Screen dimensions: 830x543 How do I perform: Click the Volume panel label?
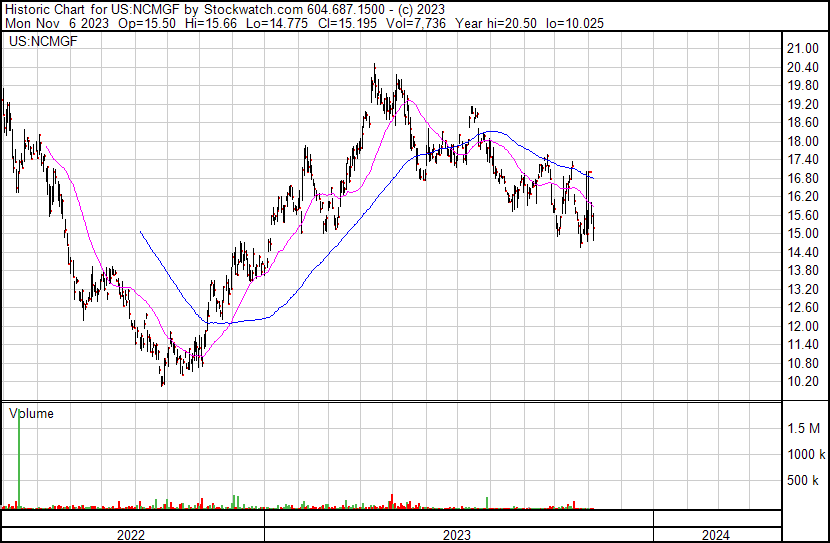coord(31,413)
